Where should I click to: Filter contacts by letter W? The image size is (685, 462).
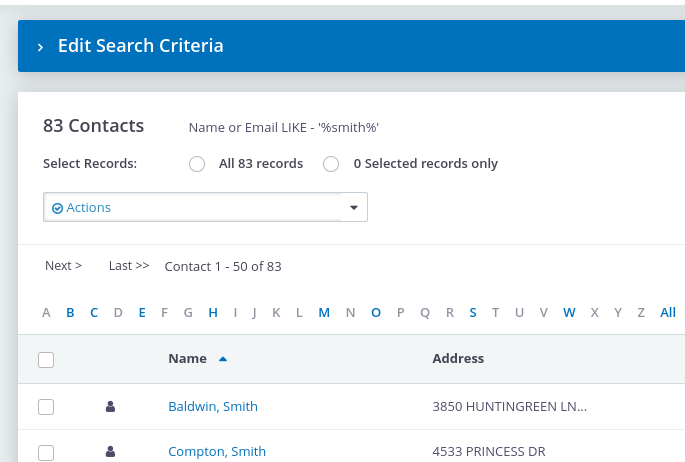(x=569, y=313)
